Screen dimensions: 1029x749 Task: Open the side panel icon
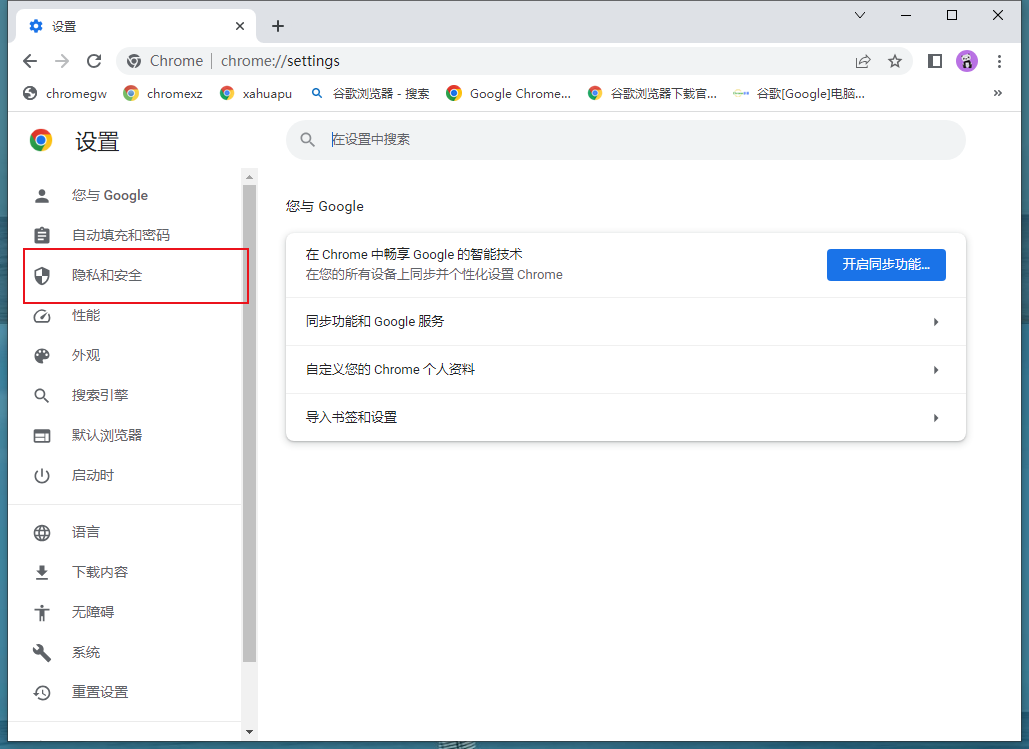[x=934, y=61]
